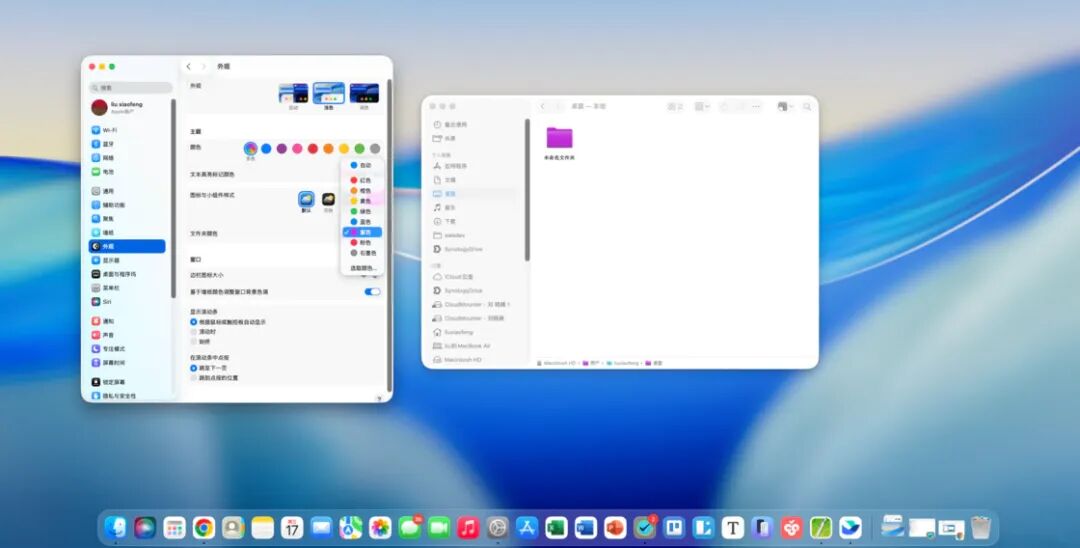Launch Music from the Dock
This screenshot has height=548, width=1080.
468,528
